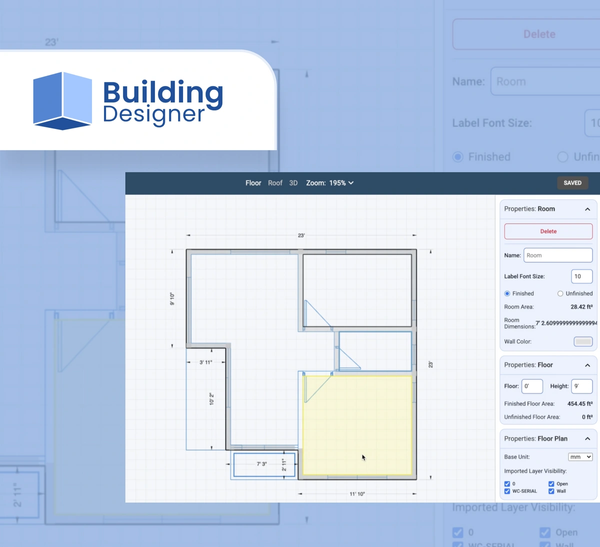Open the 3D view tab
The height and width of the screenshot is (547, 600).
293,183
